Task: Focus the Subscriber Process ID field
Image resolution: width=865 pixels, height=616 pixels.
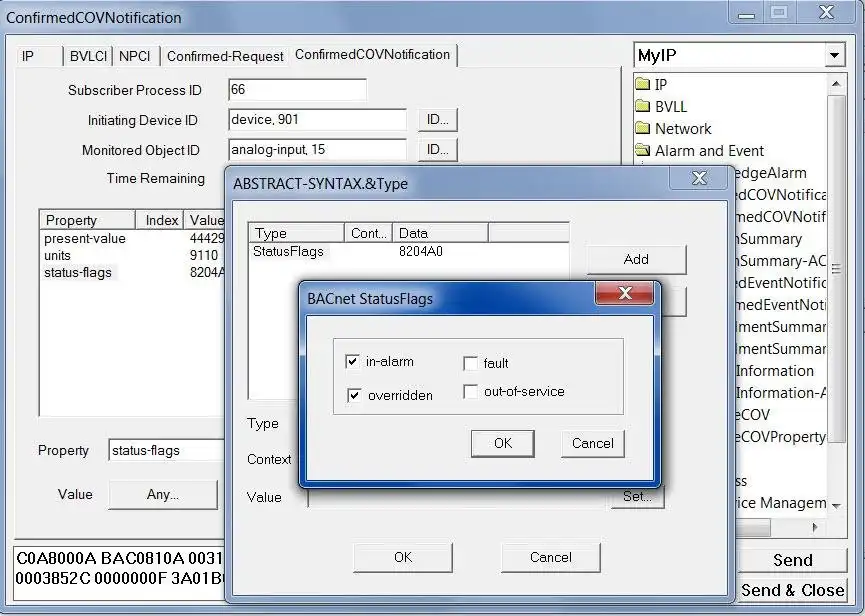Action: [297, 89]
